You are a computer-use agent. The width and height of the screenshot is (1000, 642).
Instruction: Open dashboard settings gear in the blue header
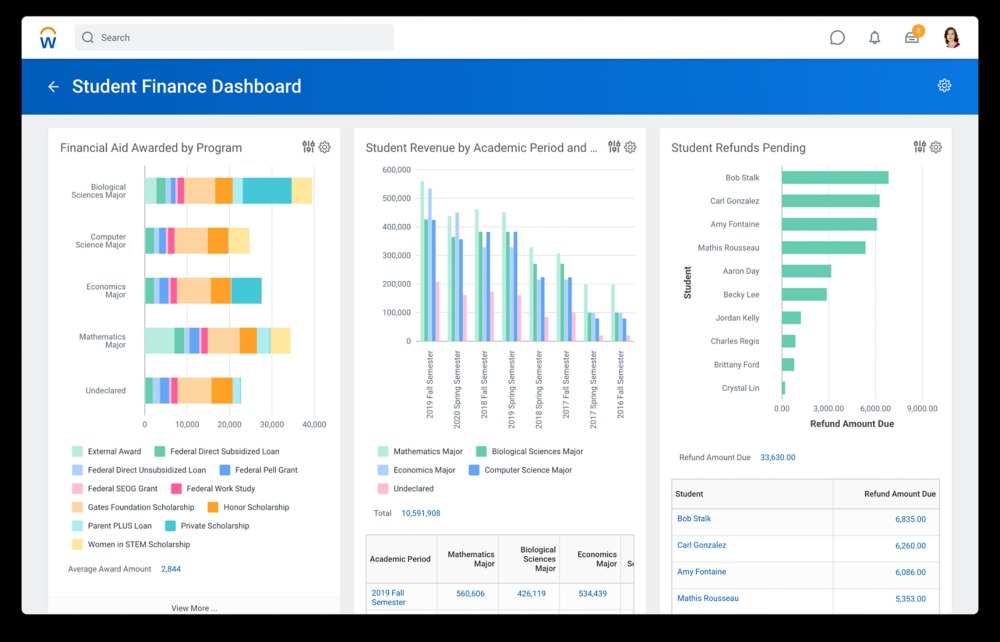click(x=944, y=86)
